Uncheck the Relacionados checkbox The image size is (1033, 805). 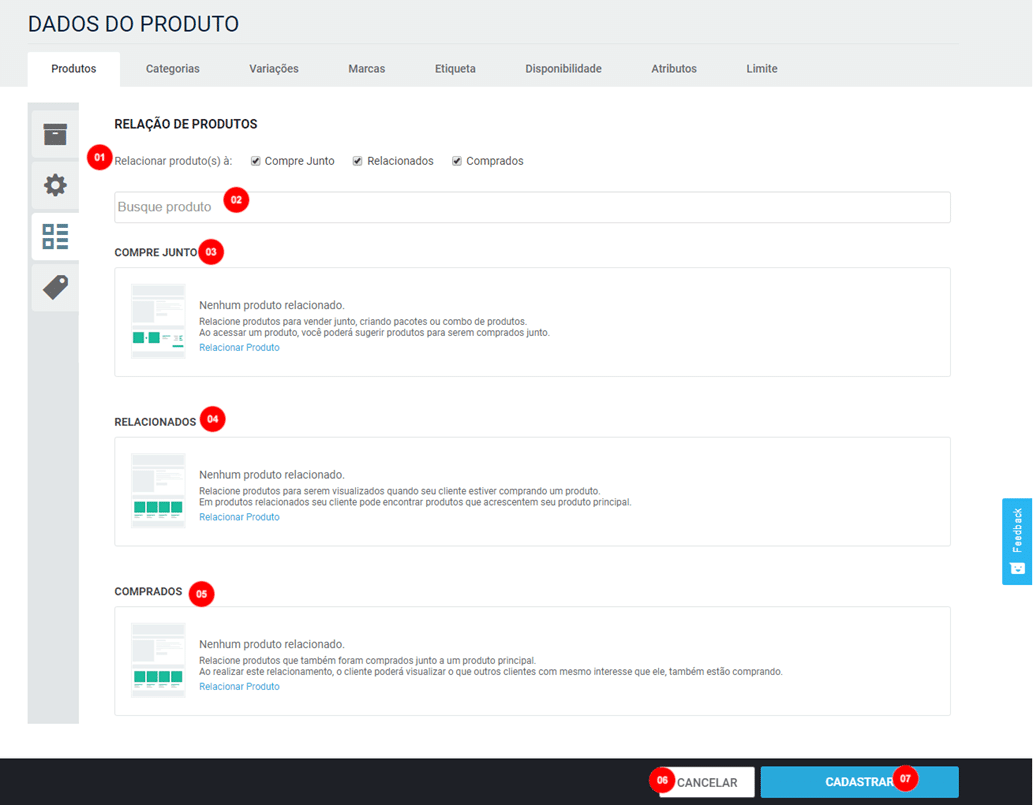(x=358, y=161)
